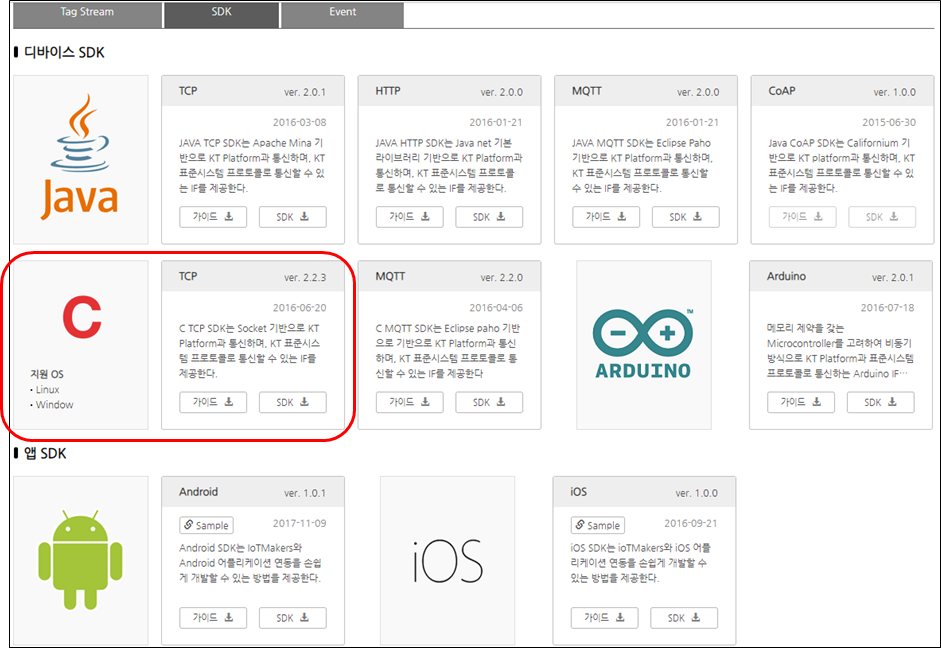941x648 pixels.
Task: Download the Arduino SDK
Action: (x=880, y=402)
